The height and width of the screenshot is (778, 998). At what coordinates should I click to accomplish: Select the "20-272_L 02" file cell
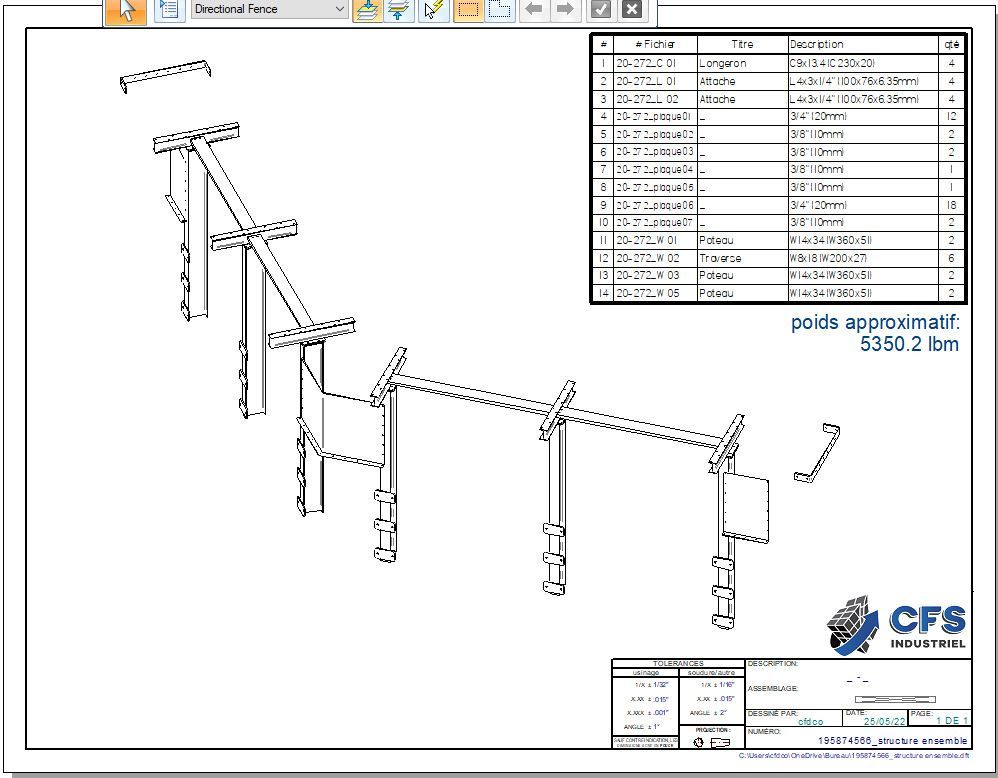(x=655, y=99)
